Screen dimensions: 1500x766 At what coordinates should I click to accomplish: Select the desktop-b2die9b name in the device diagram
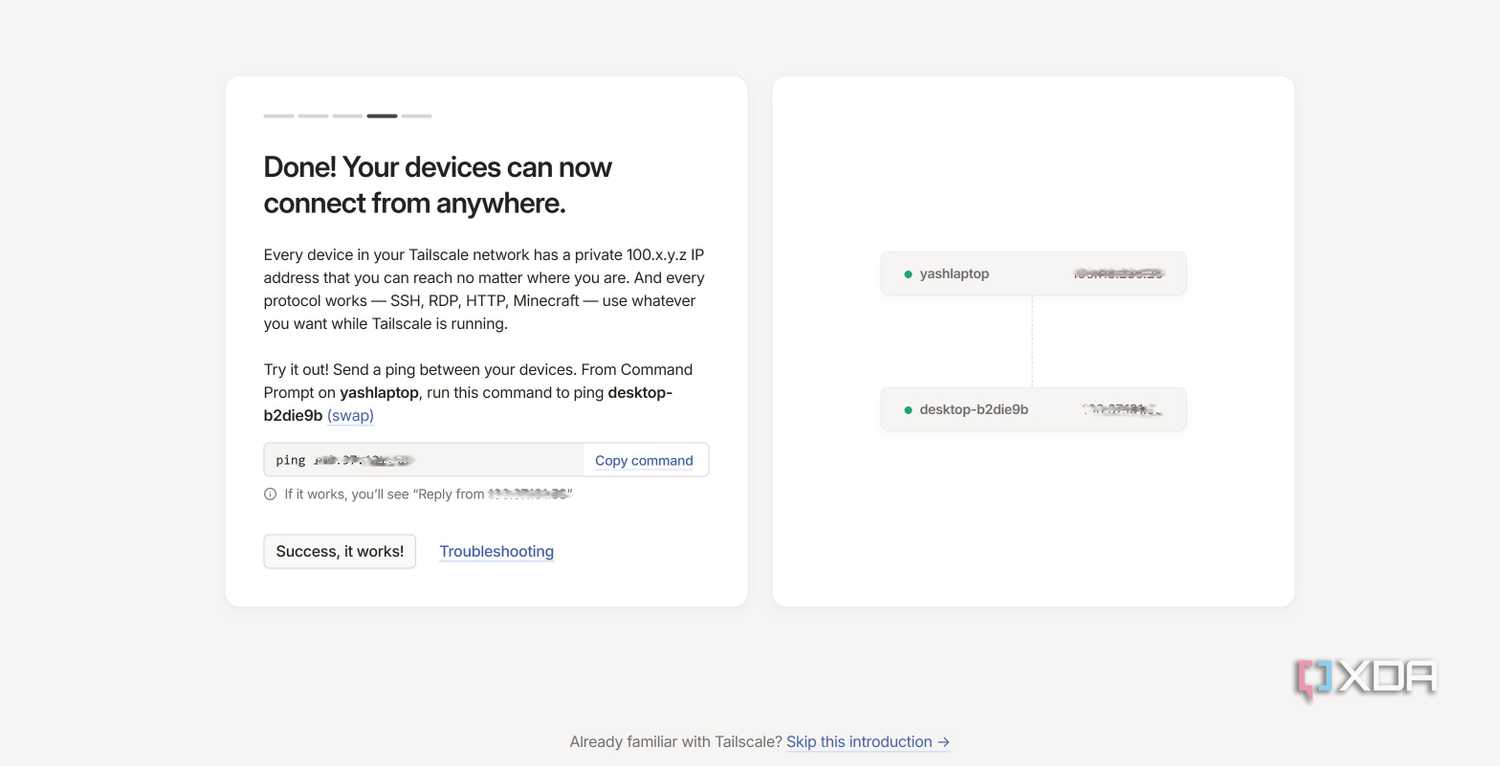pos(974,410)
